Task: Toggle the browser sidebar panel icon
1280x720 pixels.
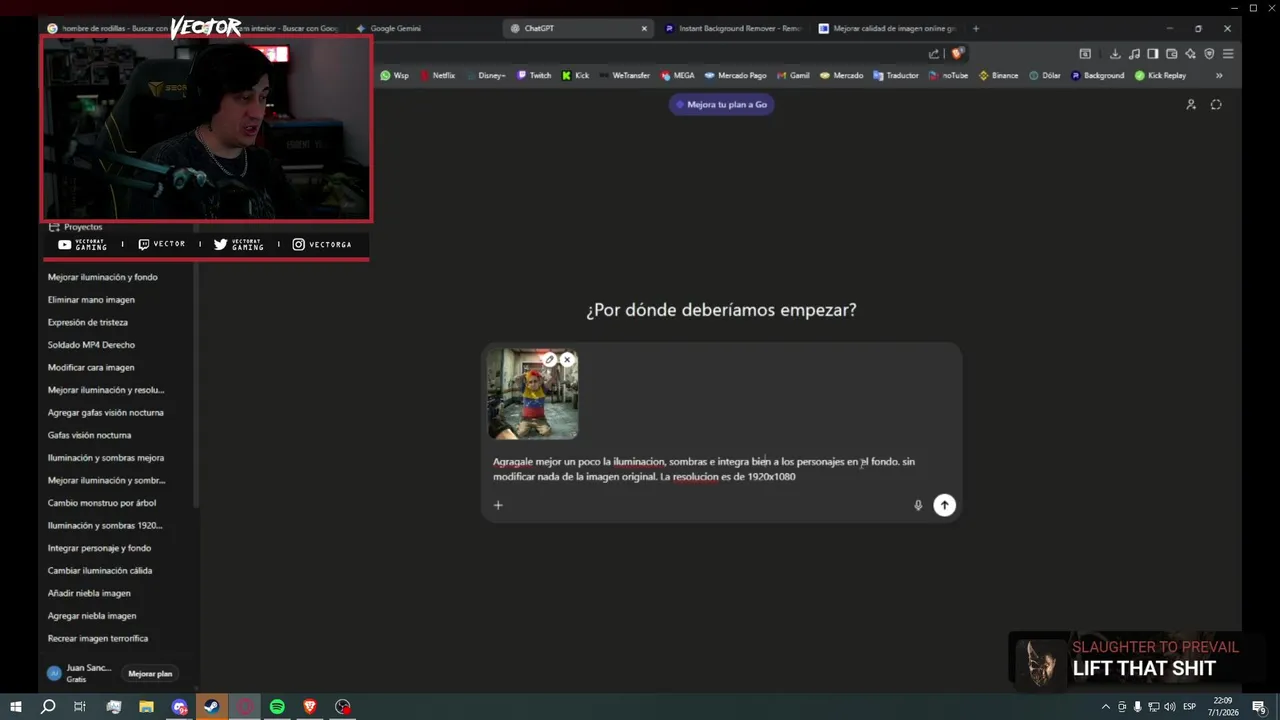Action: pyautogui.click(x=1152, y=54)
